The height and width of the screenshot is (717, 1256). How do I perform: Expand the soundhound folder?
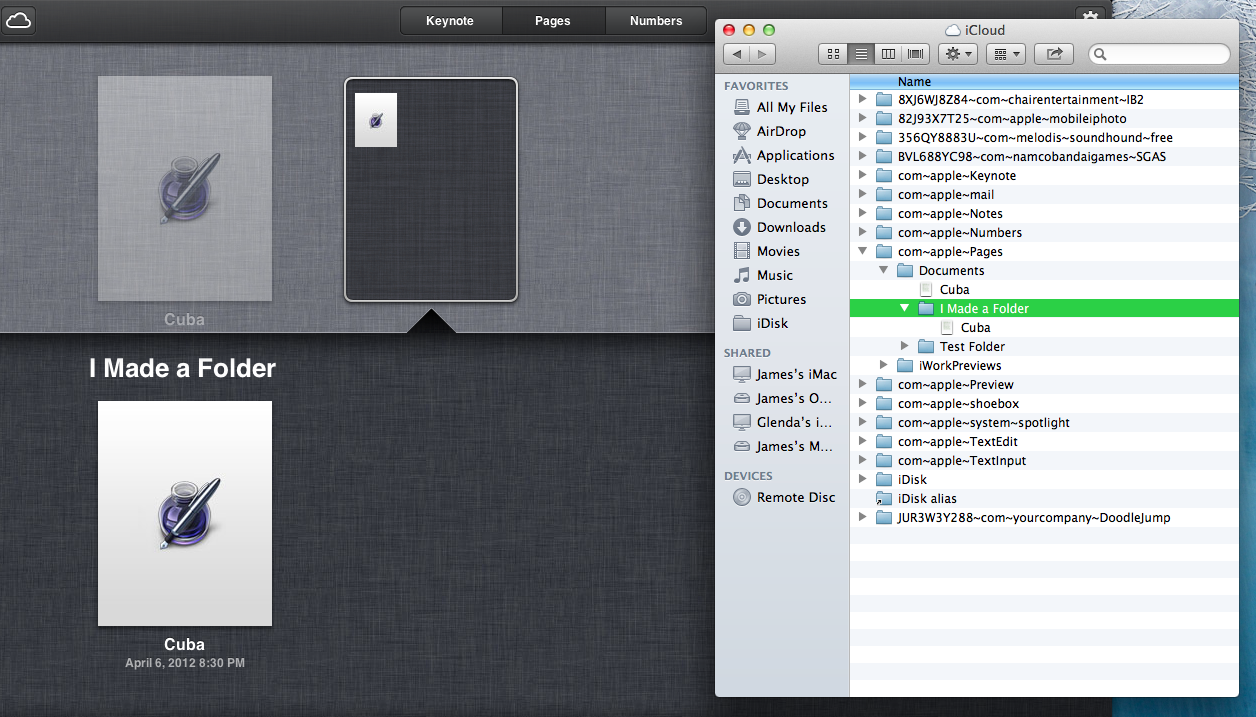click(863, 138)
